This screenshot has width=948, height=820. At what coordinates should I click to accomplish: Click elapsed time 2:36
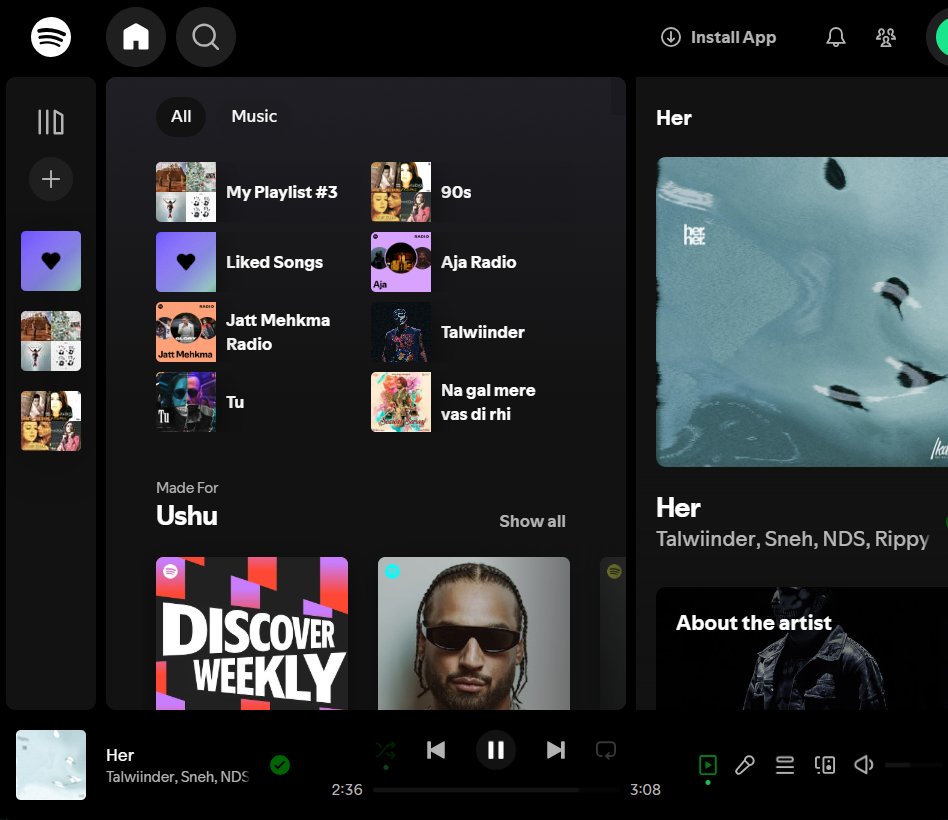(x=347, y=790)
